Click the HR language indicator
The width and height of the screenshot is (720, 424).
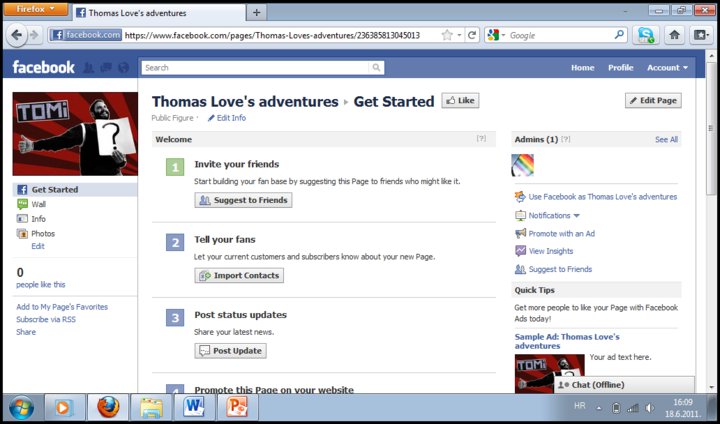pyautogui.click(x=579, y=406)
